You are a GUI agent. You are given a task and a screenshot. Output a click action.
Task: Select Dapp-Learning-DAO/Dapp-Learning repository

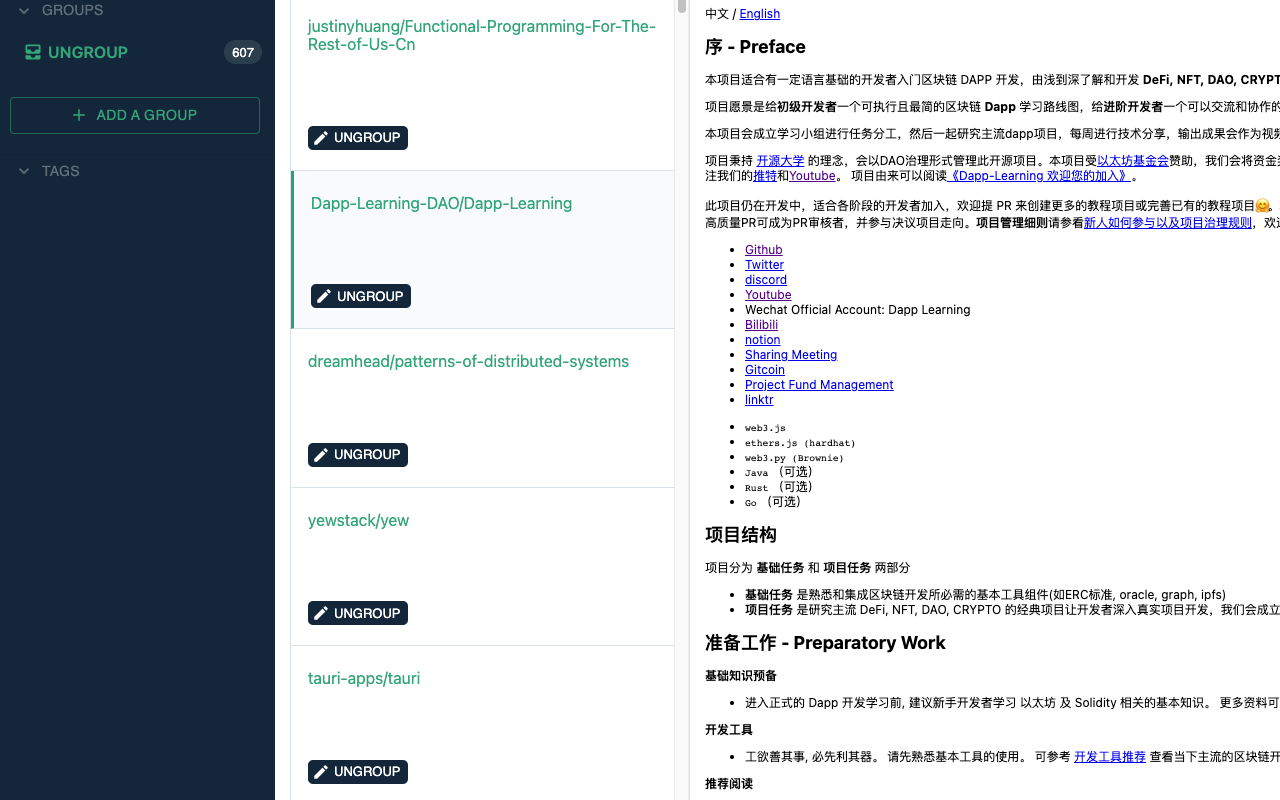pos(441,203)
